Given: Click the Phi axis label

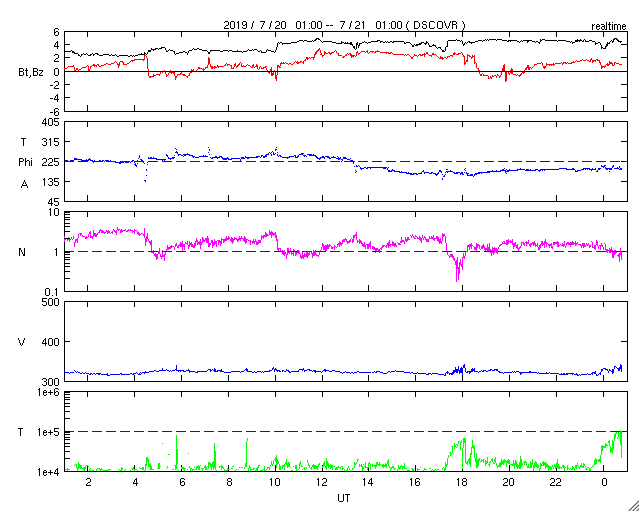Looking at the screenshot, I should pyautogui.click(x=27, y=162).
